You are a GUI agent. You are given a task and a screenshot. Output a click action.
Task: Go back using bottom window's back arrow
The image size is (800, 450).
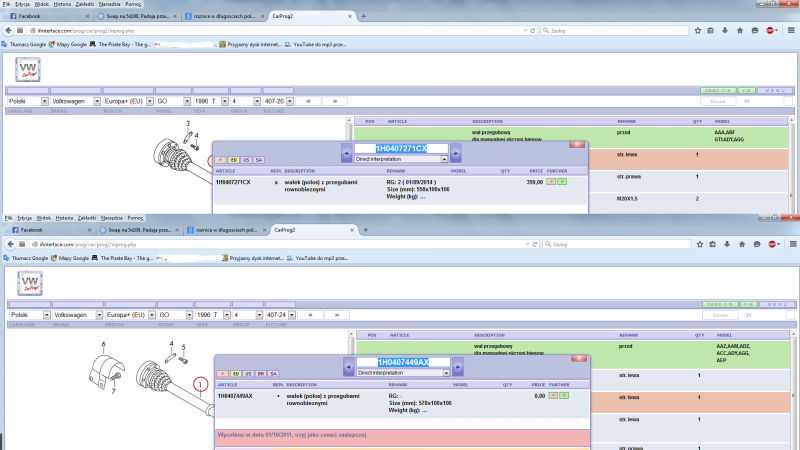[11, 244]
